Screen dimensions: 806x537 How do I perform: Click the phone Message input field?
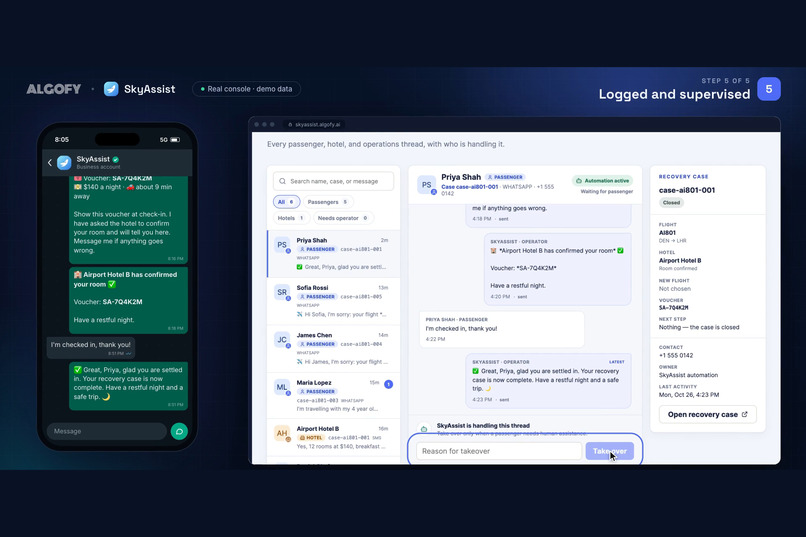point(106,431)
